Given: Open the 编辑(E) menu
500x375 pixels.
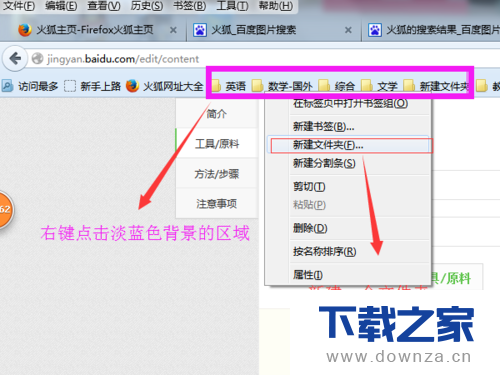Looking at the screenshot, I should point(61,6).
